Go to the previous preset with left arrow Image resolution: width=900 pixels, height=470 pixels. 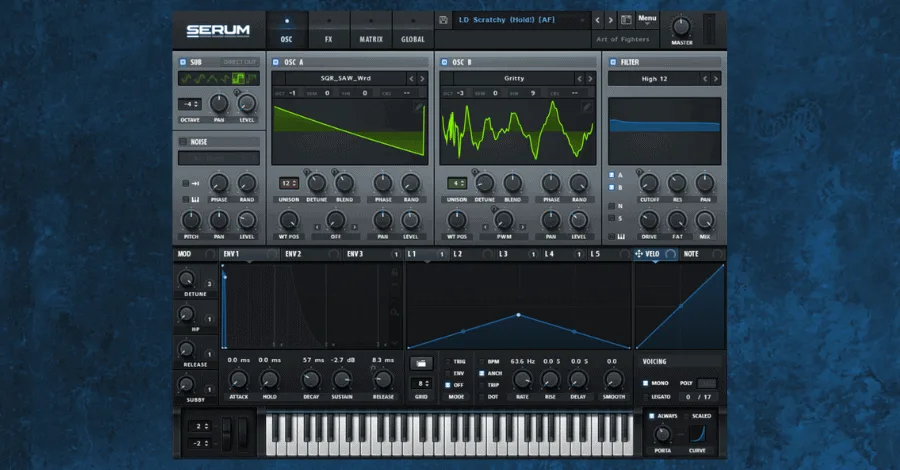click(x=598, y=20)
